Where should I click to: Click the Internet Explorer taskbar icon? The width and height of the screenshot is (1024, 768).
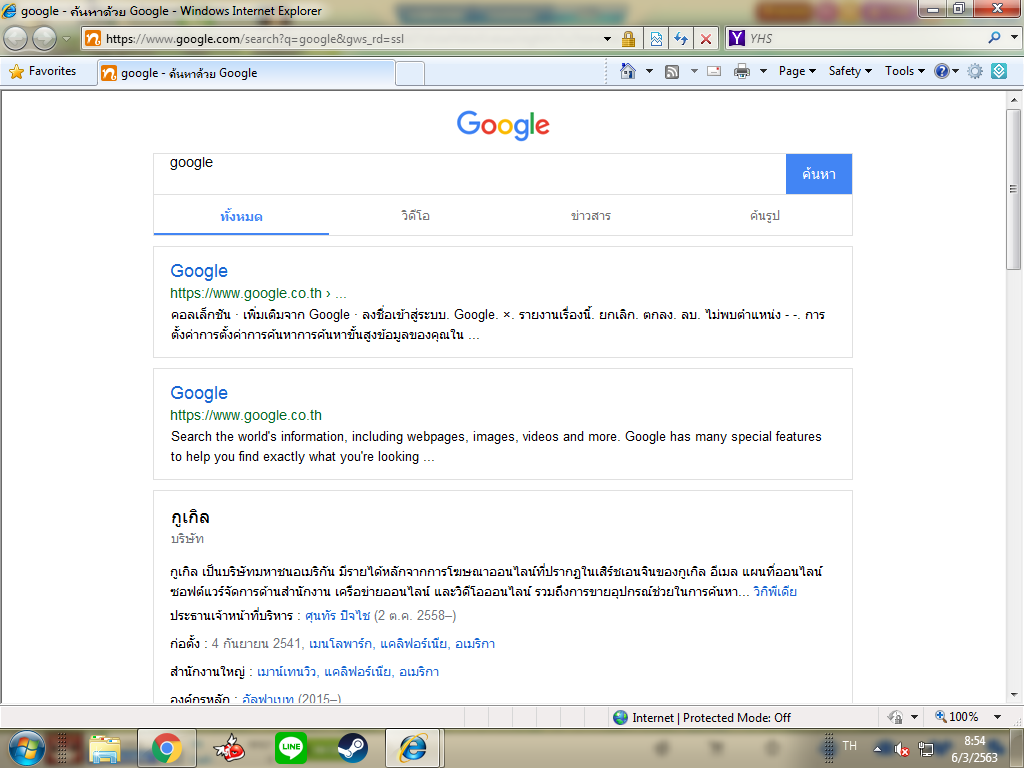pos(413,748)
